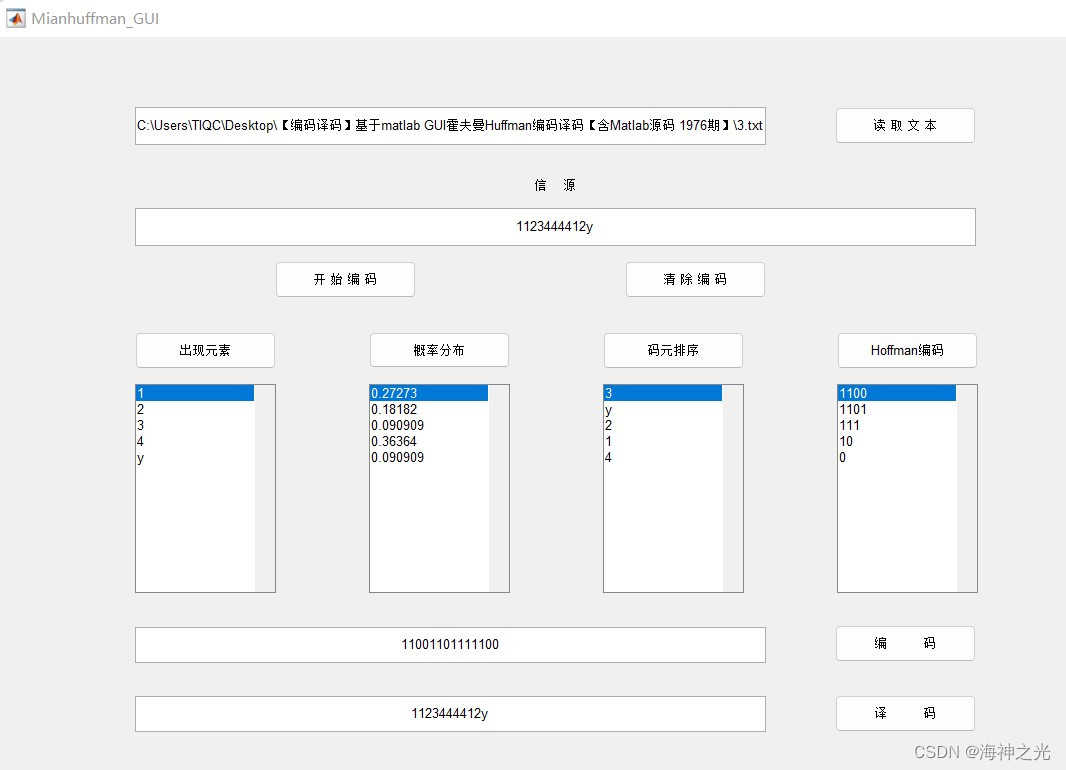Select '4' in 码元排序 list

click(x=663, y=457)
